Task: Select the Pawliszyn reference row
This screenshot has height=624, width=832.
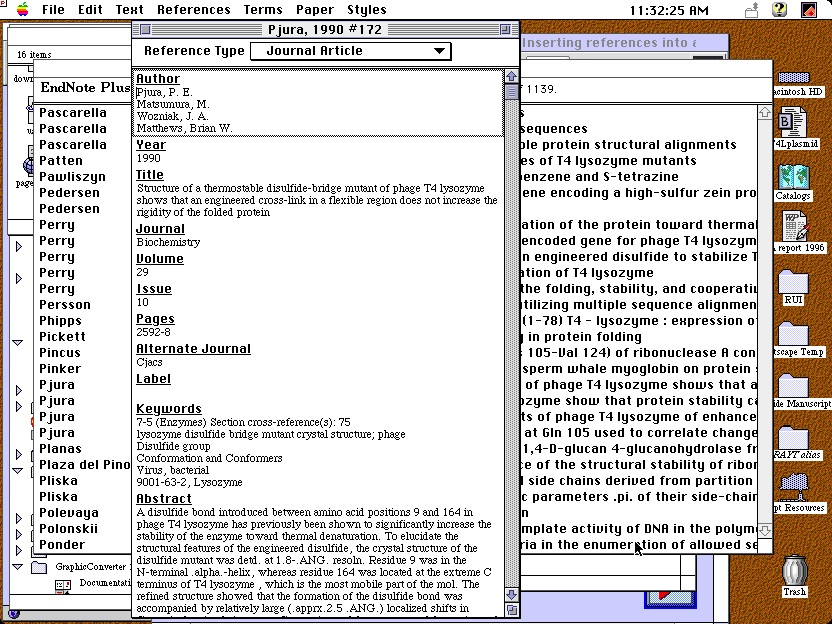Action: tap(72, 177)
